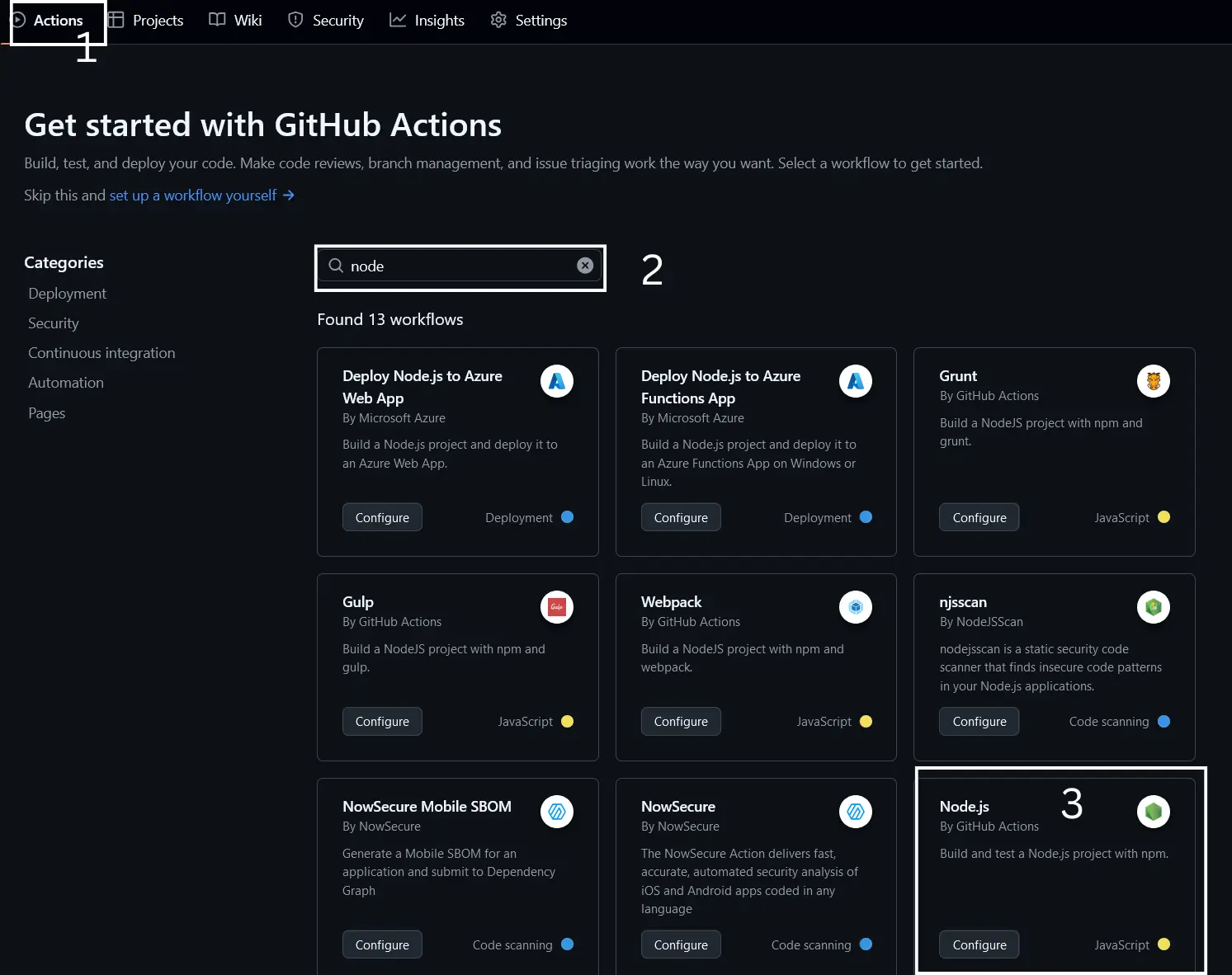Image resolution: width=1232 pixels, height=975 pixels.
Task: Click the Wiki book icon
Action: tap(217, 20)
